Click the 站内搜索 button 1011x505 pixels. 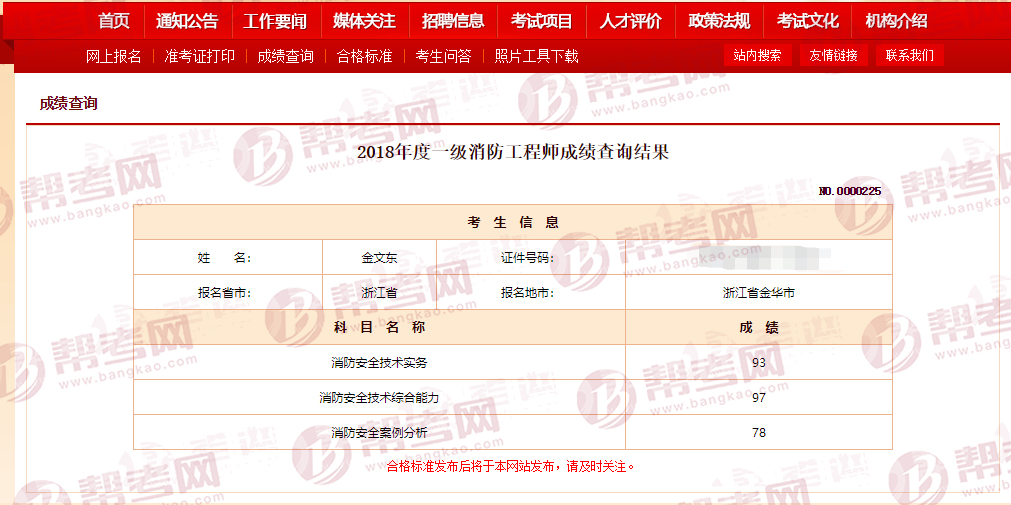tap(758, 55)
